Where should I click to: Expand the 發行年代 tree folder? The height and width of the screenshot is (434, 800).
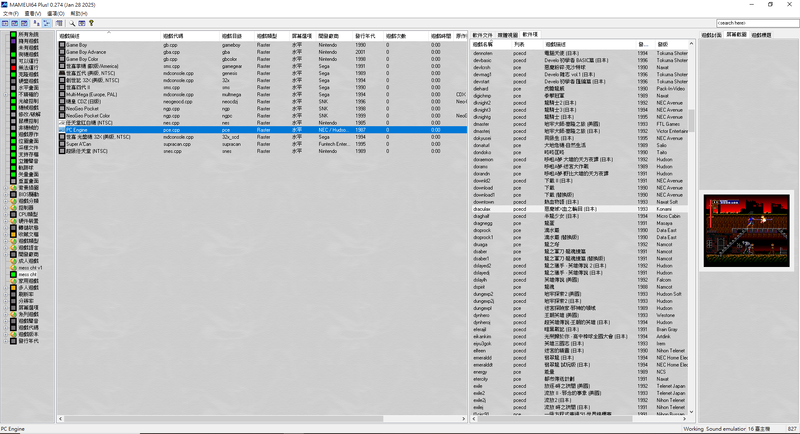[x=6, y=341]
